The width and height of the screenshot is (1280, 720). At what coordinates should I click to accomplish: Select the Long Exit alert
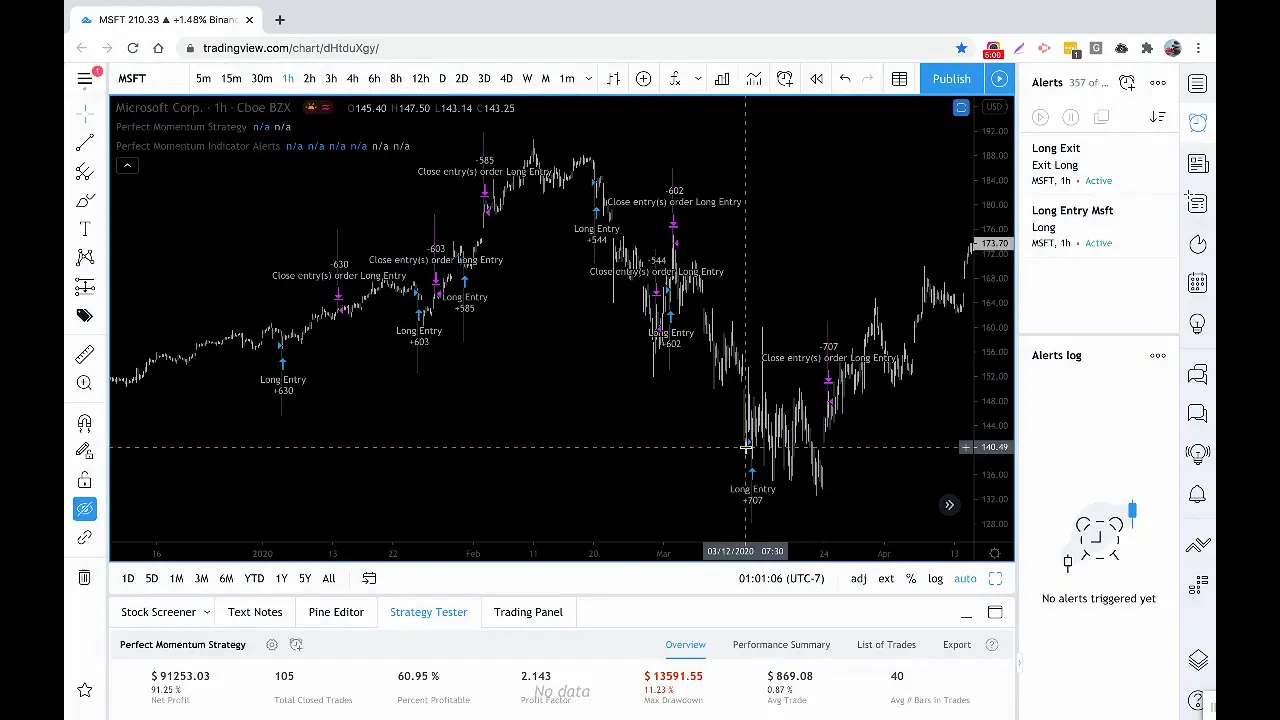click(x=1098, y=164)
